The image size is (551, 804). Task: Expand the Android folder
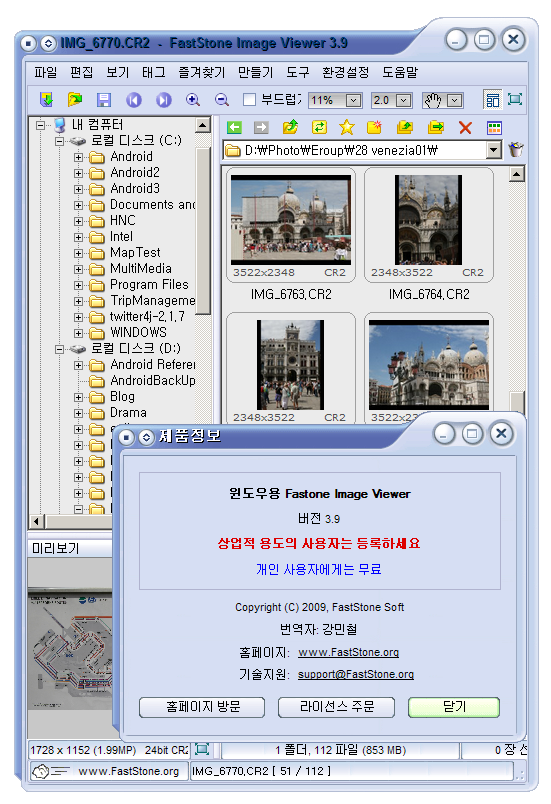point(78,157)
